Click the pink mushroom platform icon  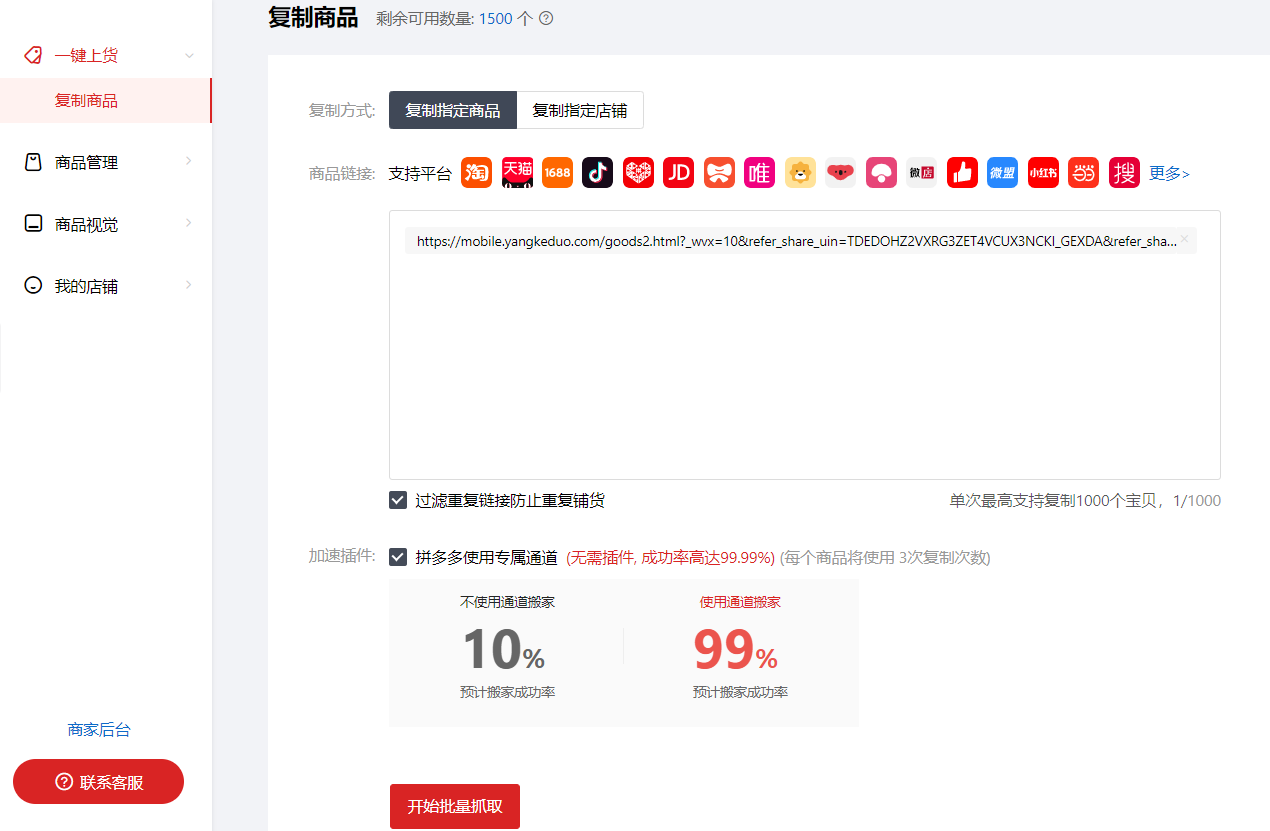(881, 173)
